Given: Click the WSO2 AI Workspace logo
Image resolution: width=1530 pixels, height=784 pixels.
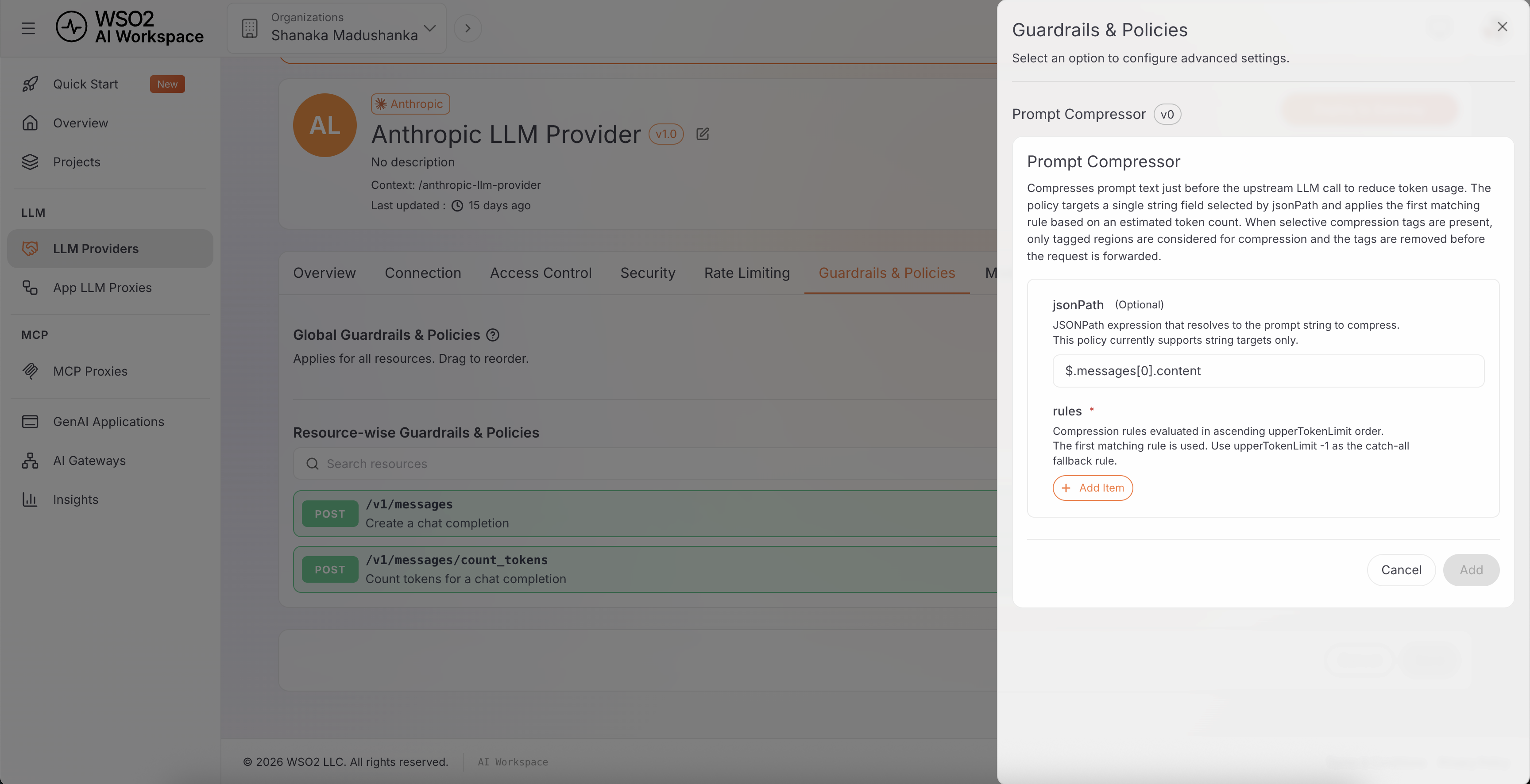Looking at the screenshot, I should tap(129, 27).
